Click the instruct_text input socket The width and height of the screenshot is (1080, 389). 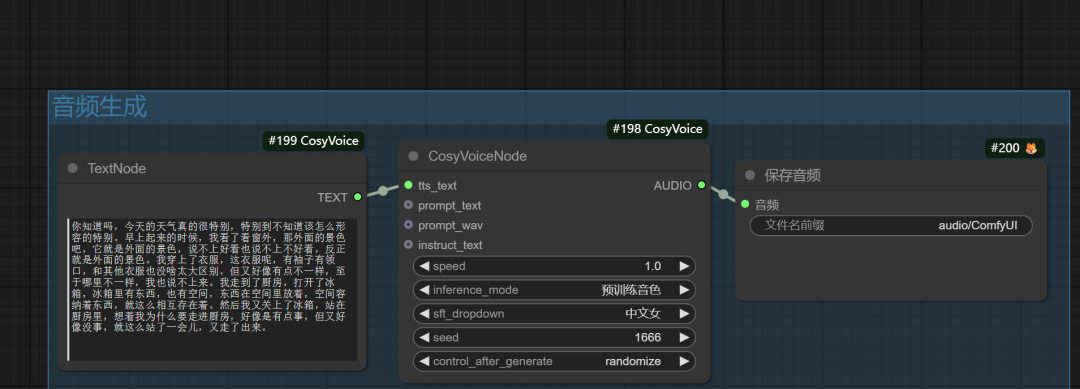408,244
